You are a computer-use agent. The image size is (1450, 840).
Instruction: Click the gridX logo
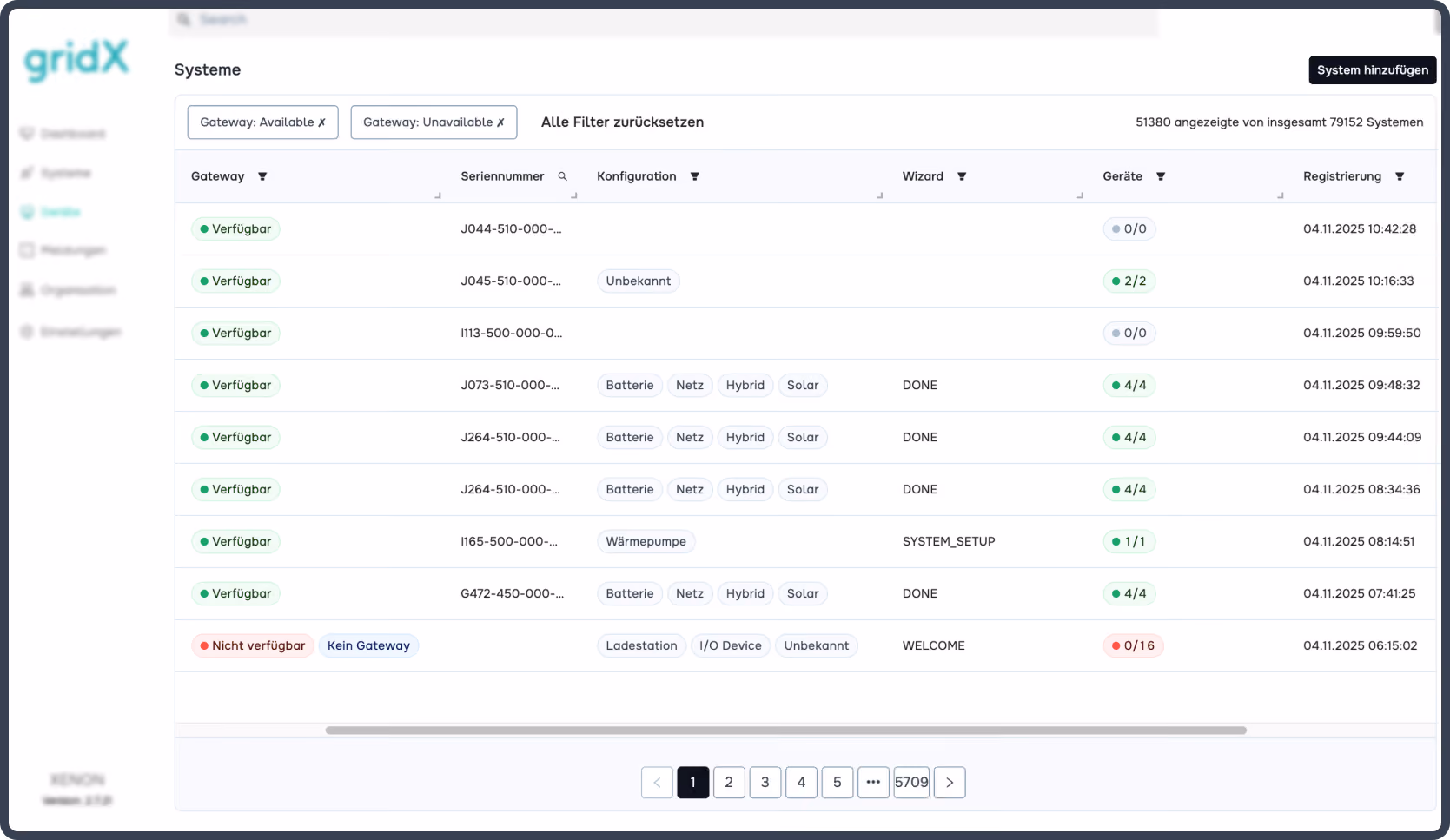click(76, 60)
